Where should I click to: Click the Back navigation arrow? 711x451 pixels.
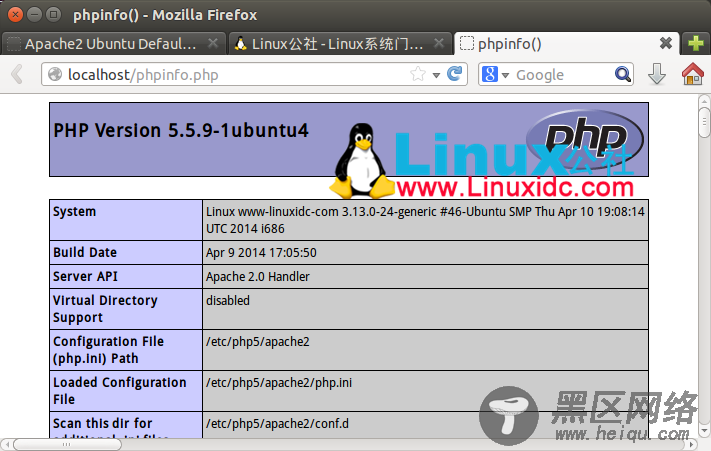pos(17,74)
